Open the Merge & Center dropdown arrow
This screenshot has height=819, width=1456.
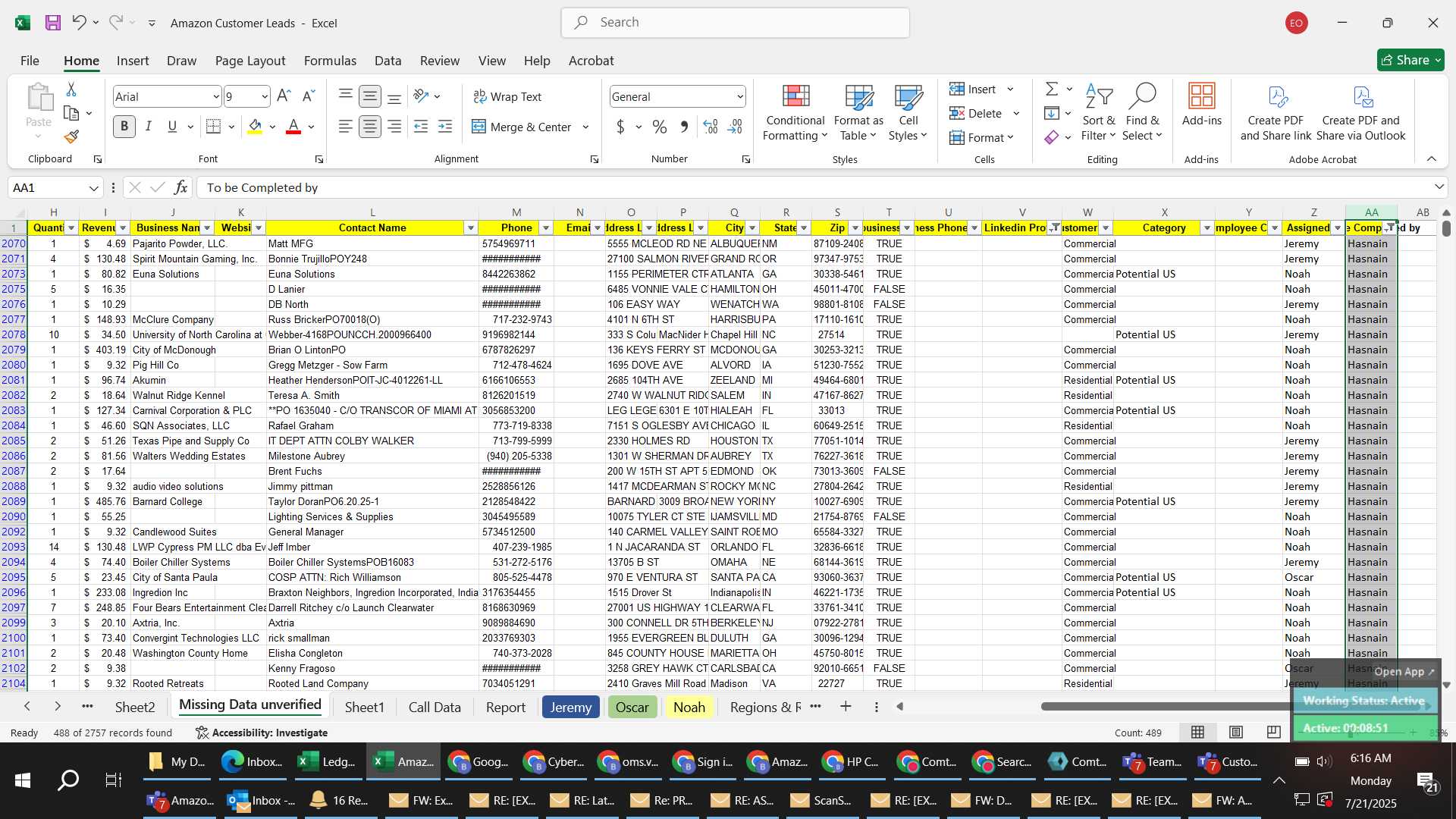click(585, 127)
